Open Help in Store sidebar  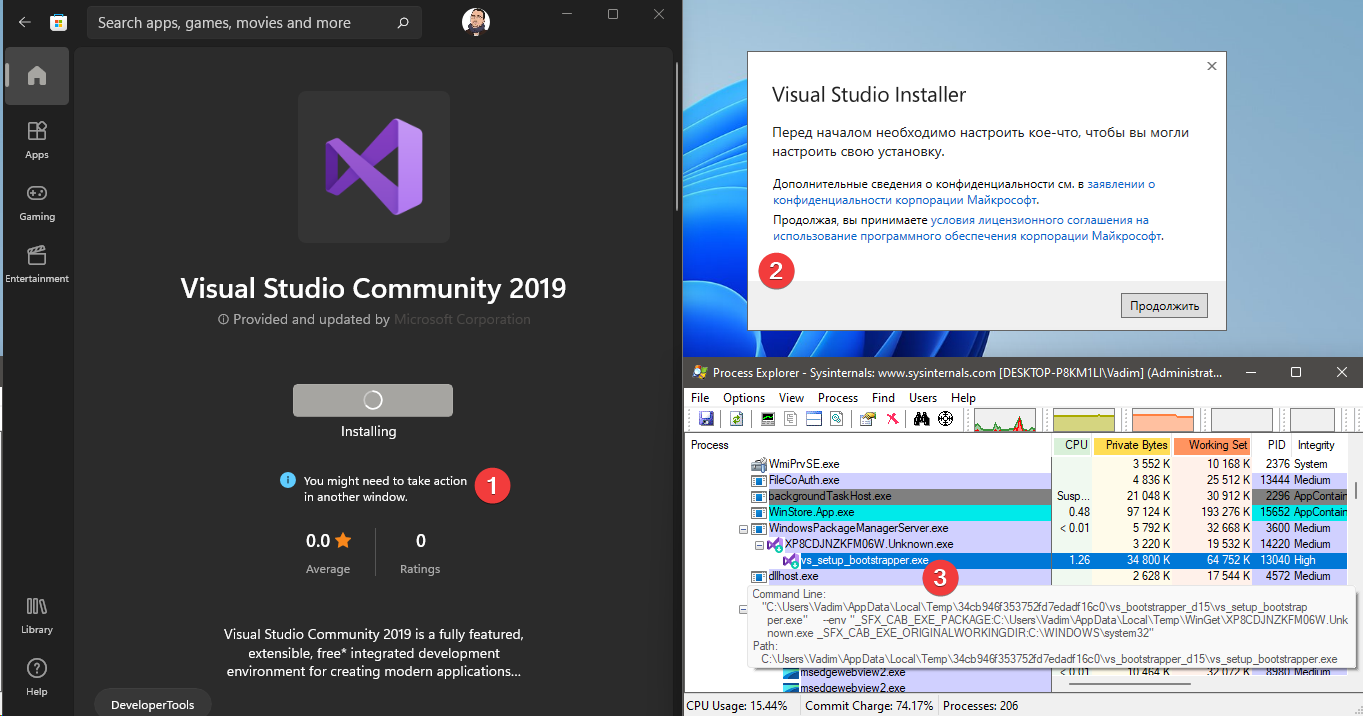(37, 677)
